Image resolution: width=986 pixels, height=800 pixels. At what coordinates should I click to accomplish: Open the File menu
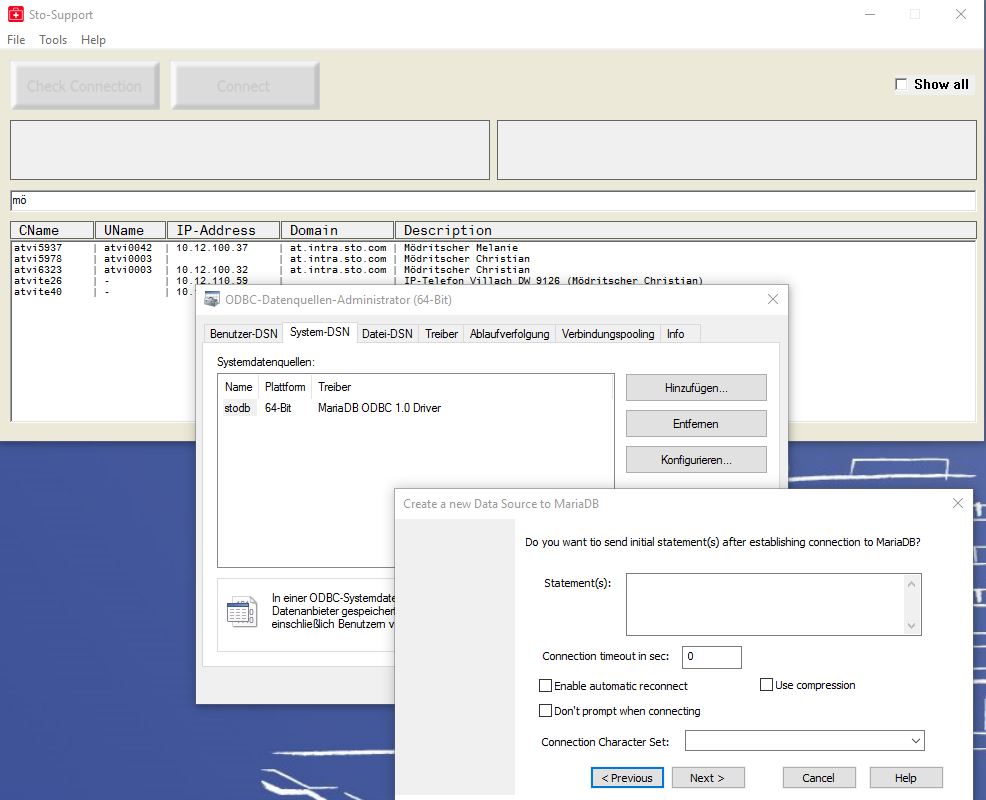16,40
